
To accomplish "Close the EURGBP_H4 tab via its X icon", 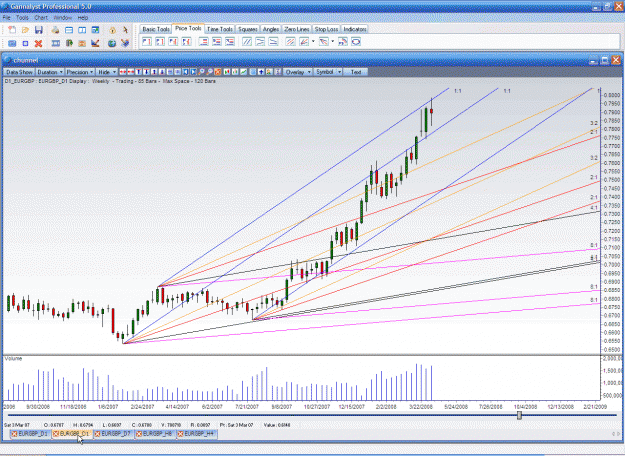I will click(x=181, y=434).
